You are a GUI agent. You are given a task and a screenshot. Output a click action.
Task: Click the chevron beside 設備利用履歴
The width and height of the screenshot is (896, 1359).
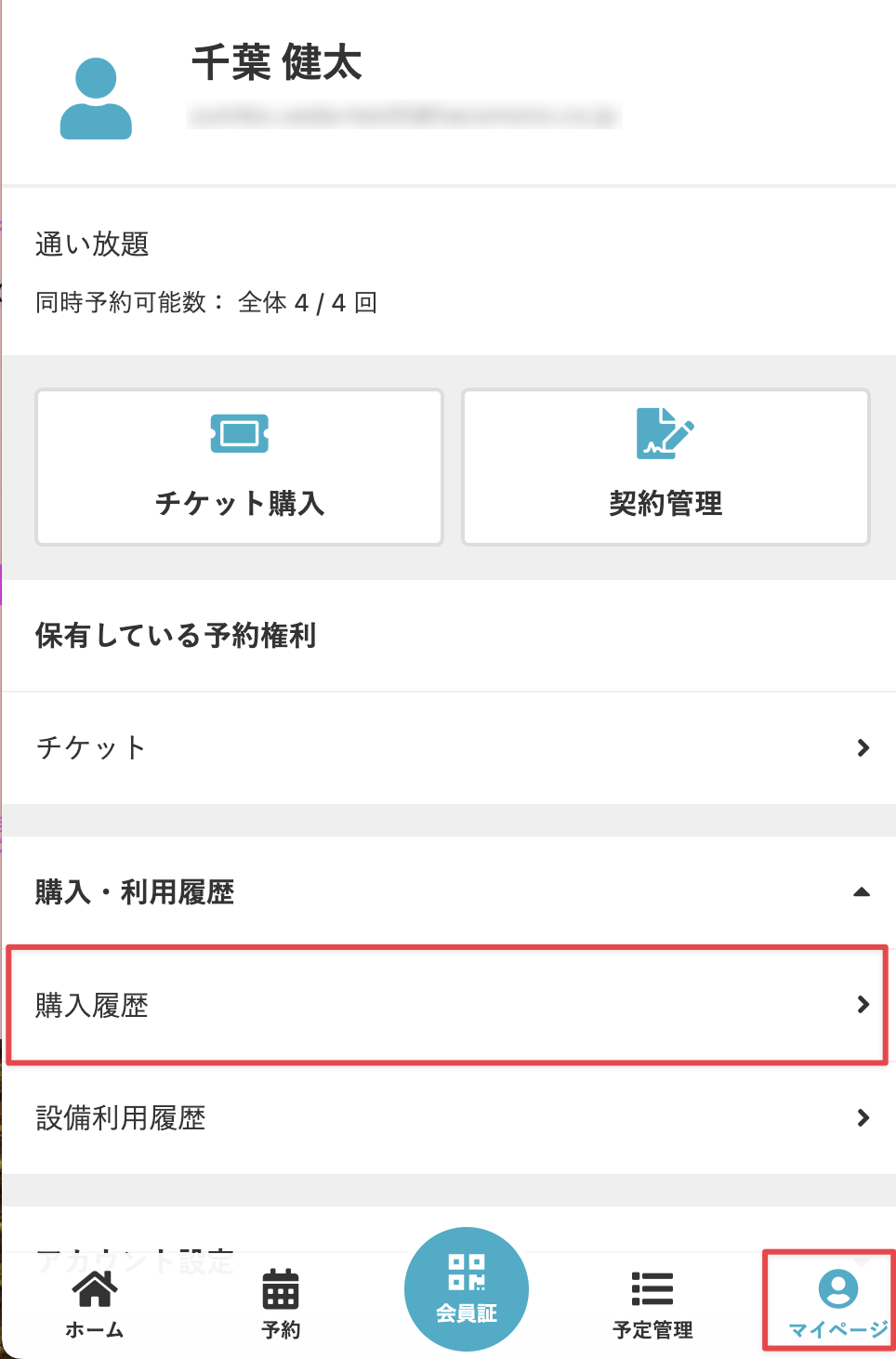863,1118
